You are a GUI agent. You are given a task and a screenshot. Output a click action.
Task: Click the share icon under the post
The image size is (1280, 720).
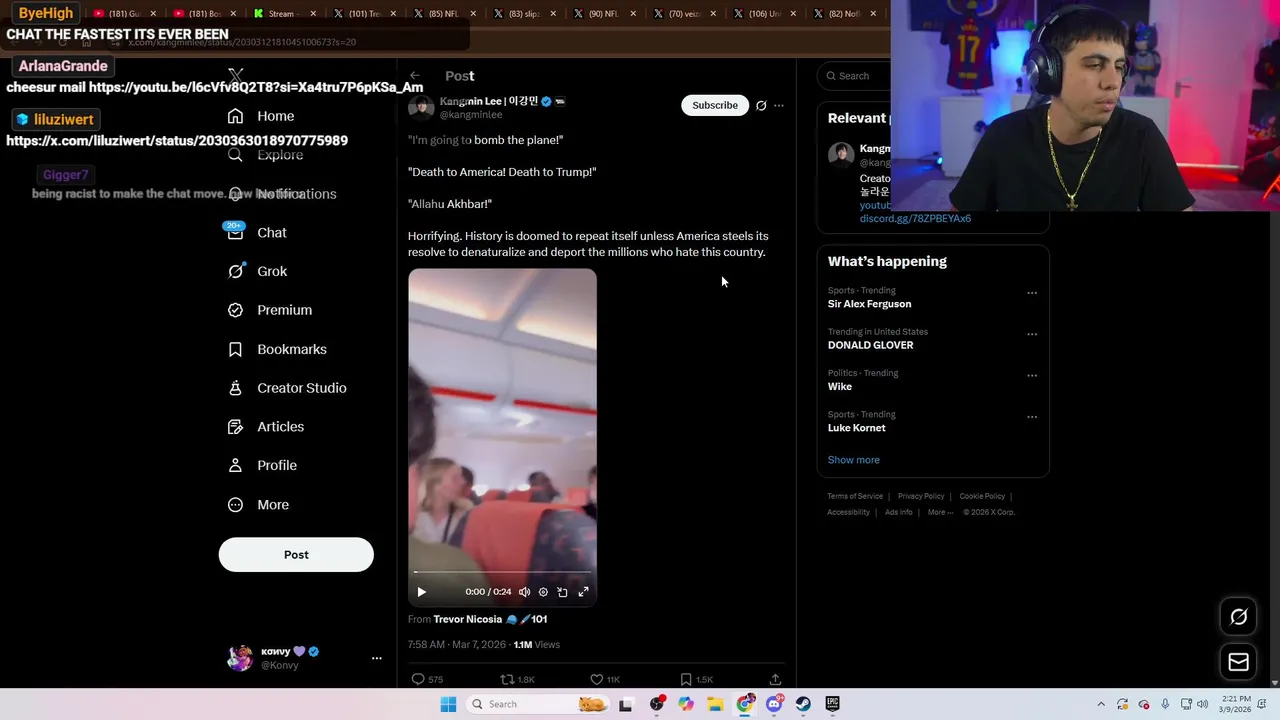pos(775,679)
